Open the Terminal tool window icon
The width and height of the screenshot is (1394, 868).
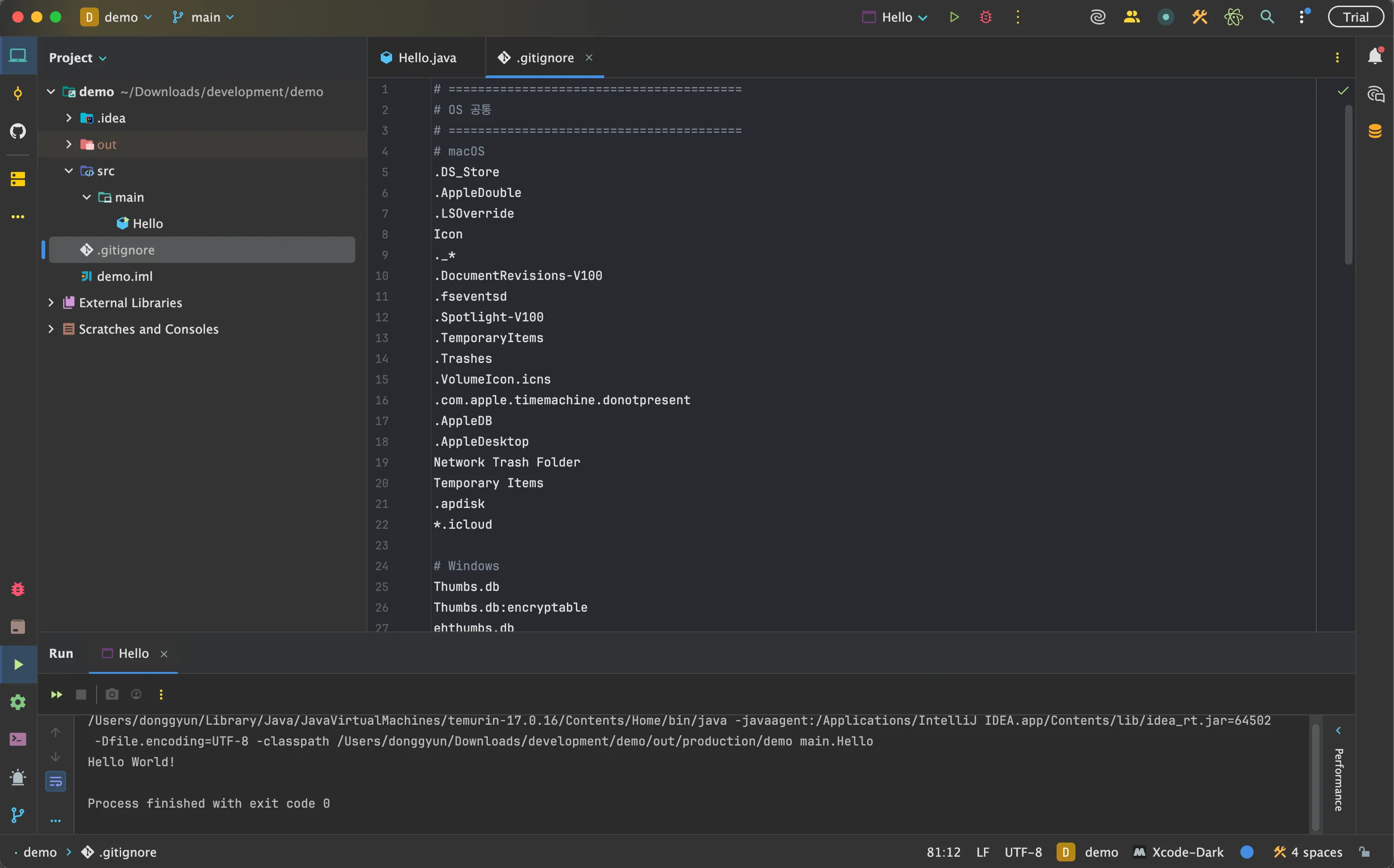pos(18,739)
